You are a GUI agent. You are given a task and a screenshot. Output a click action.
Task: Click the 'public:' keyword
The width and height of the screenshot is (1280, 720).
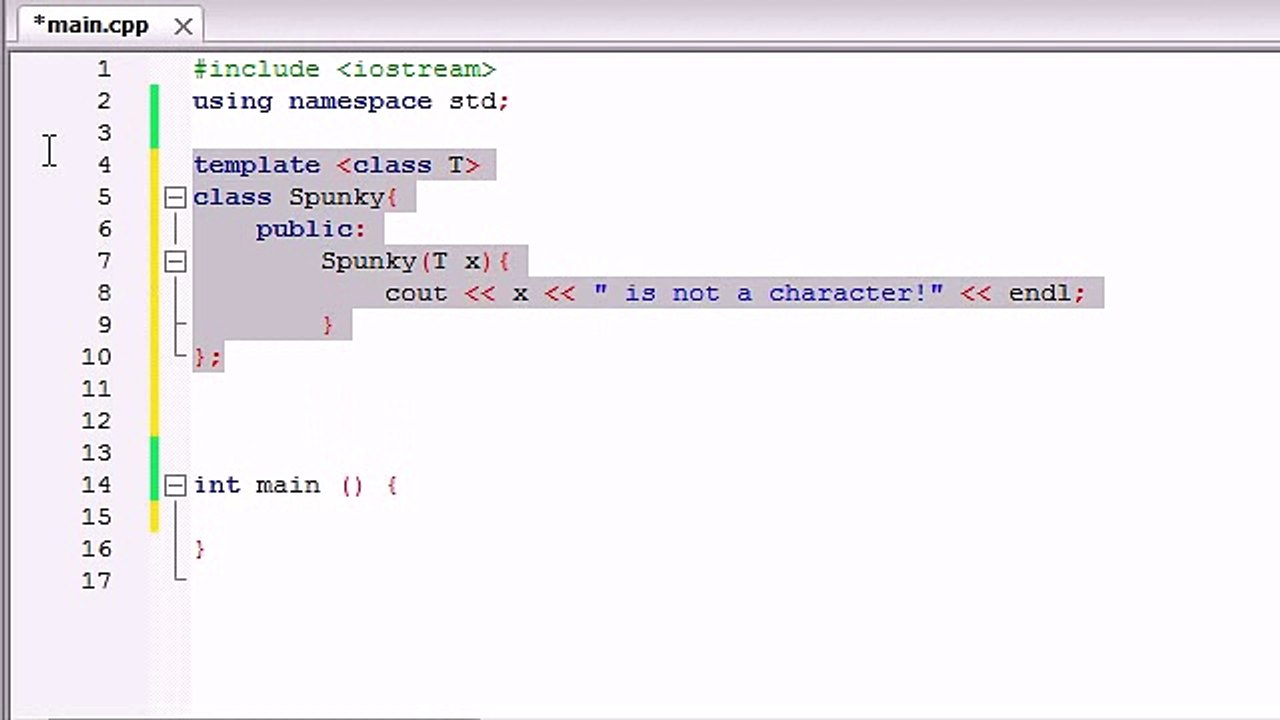[311, 229]
